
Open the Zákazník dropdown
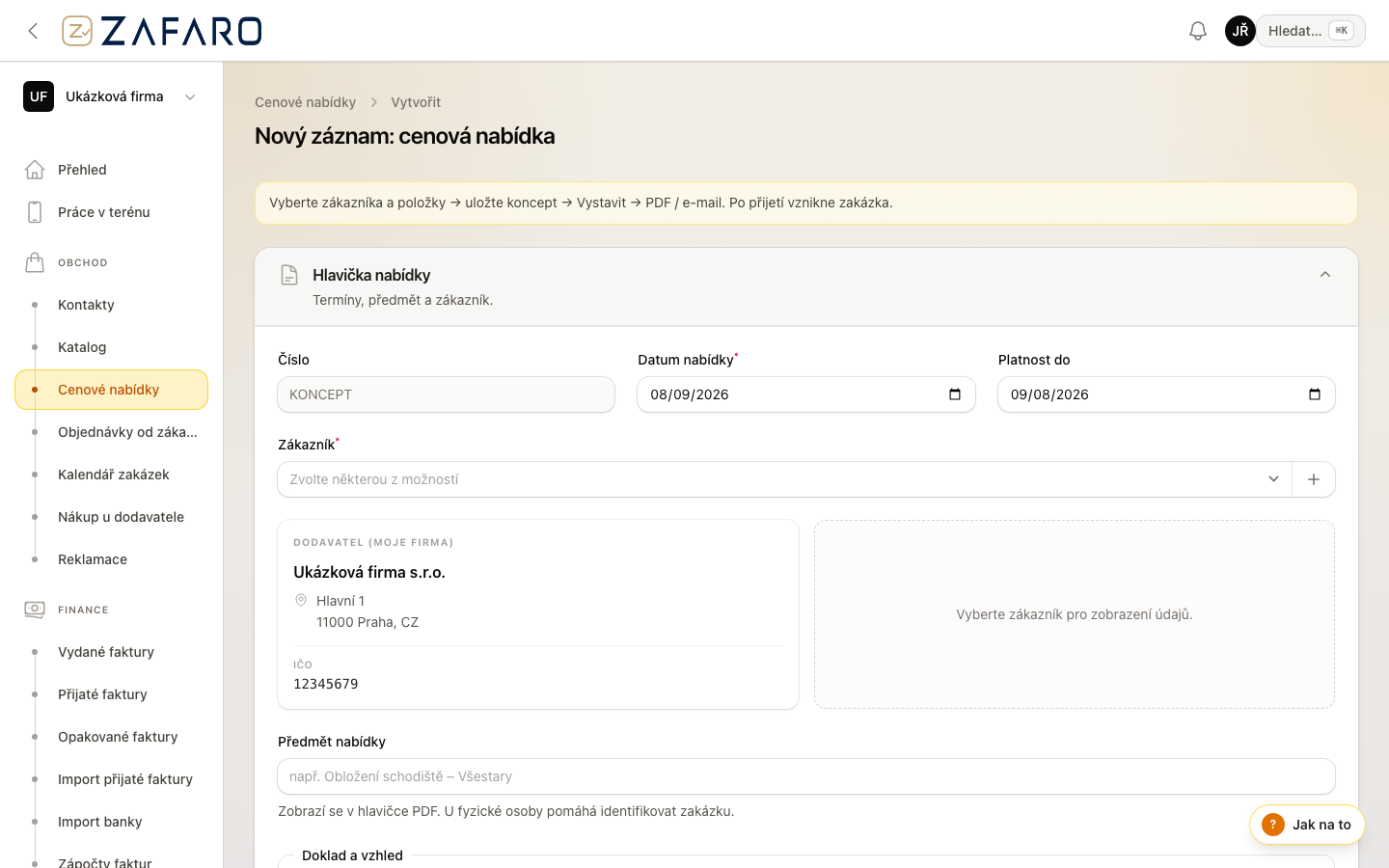point(784,479)
